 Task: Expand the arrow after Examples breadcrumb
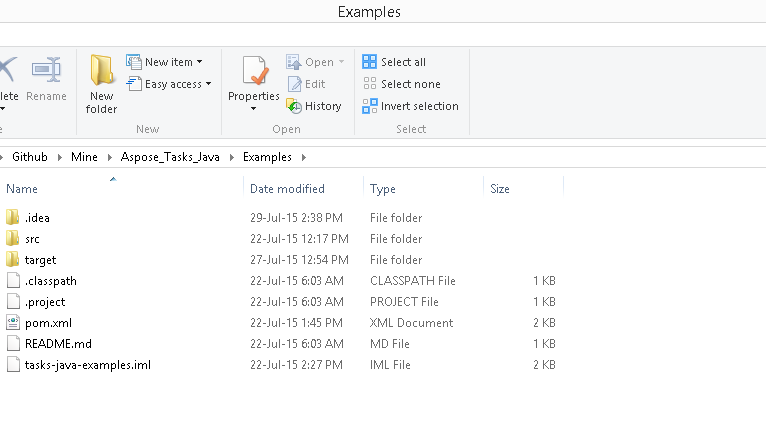pyautogui.click(x=304, y=157)
